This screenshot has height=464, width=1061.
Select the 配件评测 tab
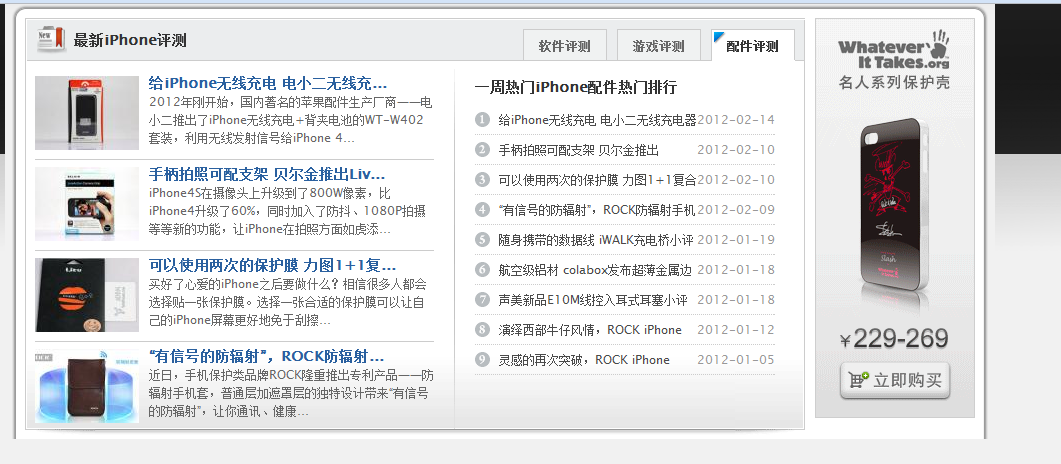click(752, 46)
